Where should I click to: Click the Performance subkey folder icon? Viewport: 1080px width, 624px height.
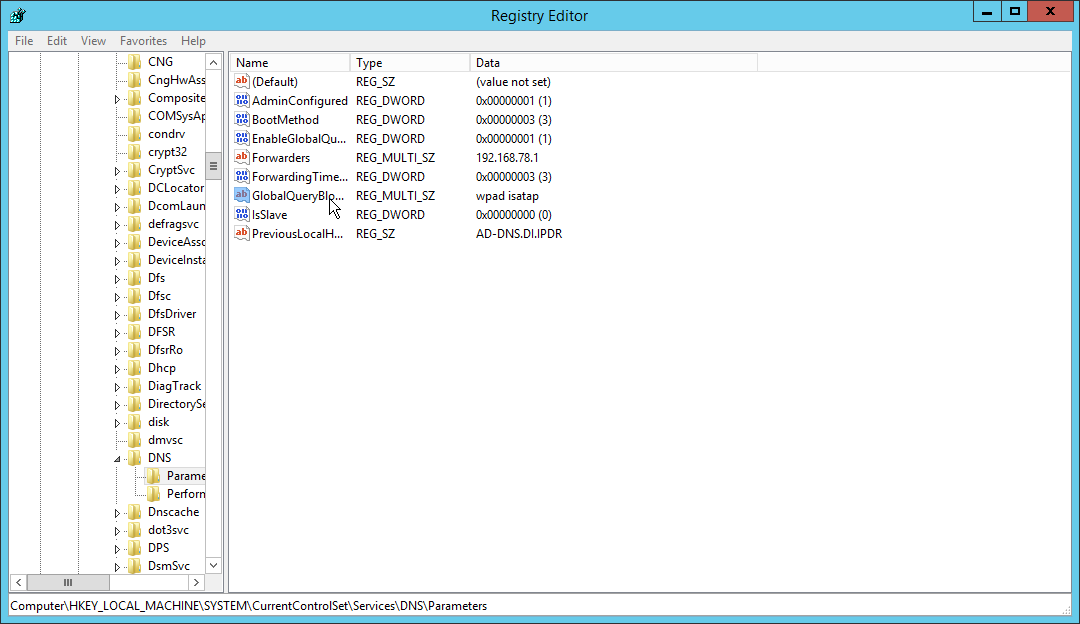point(154,493)
